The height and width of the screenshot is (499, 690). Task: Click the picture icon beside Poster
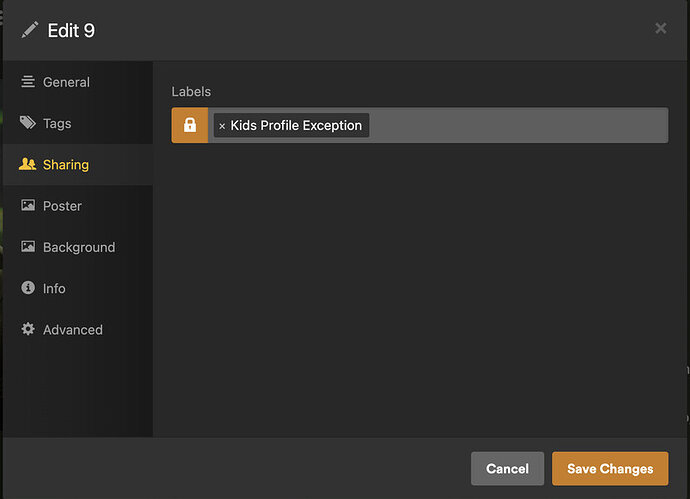tap(28, 206)
